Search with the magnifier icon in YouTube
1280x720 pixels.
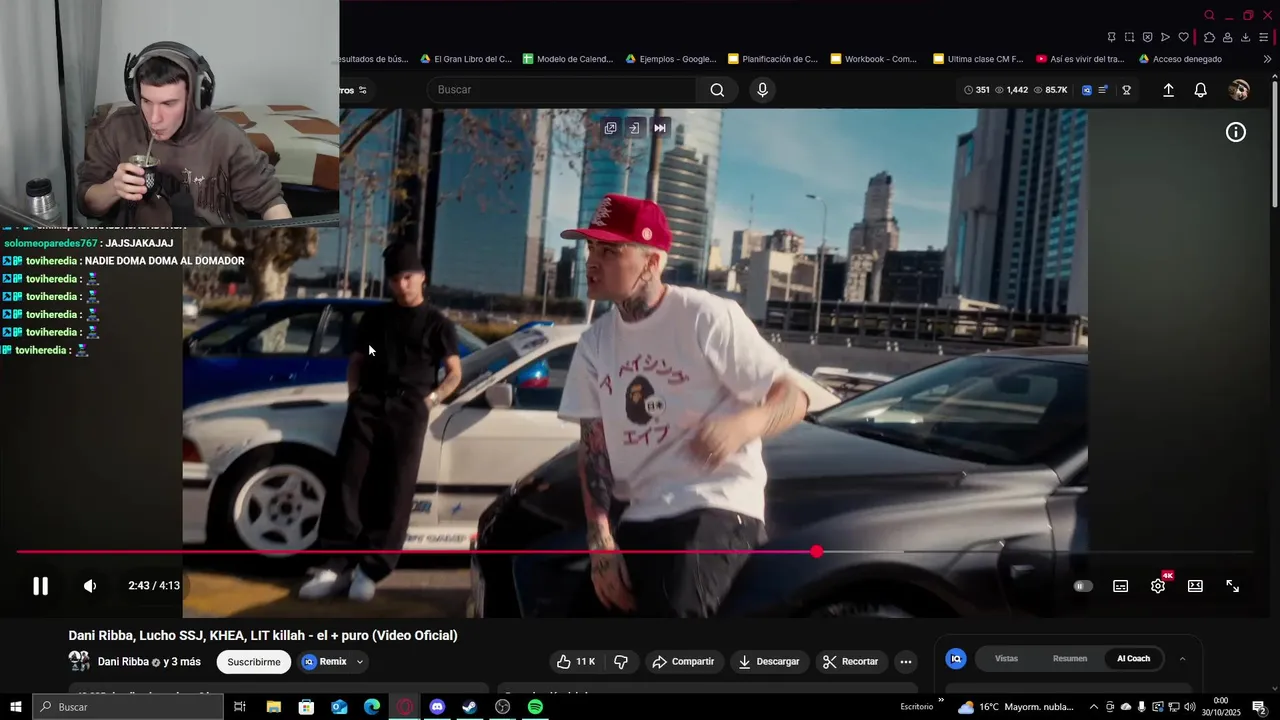[717, 90]
